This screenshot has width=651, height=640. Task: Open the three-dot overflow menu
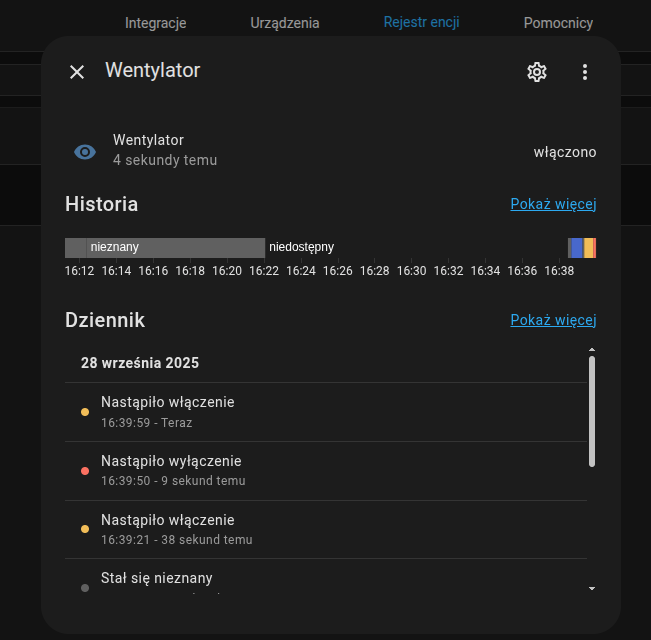point(585,72)
